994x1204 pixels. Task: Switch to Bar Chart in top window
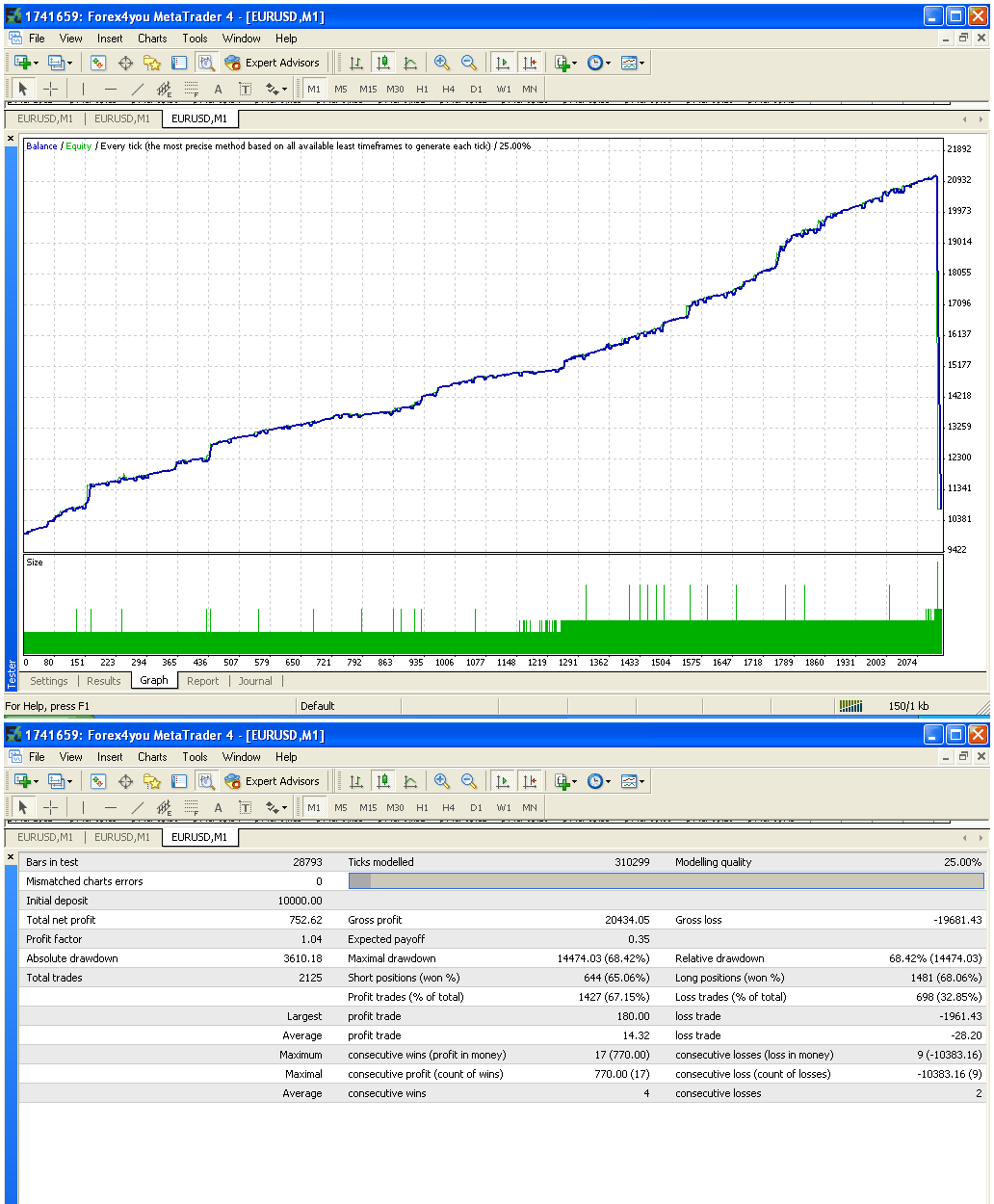point(356,63)
